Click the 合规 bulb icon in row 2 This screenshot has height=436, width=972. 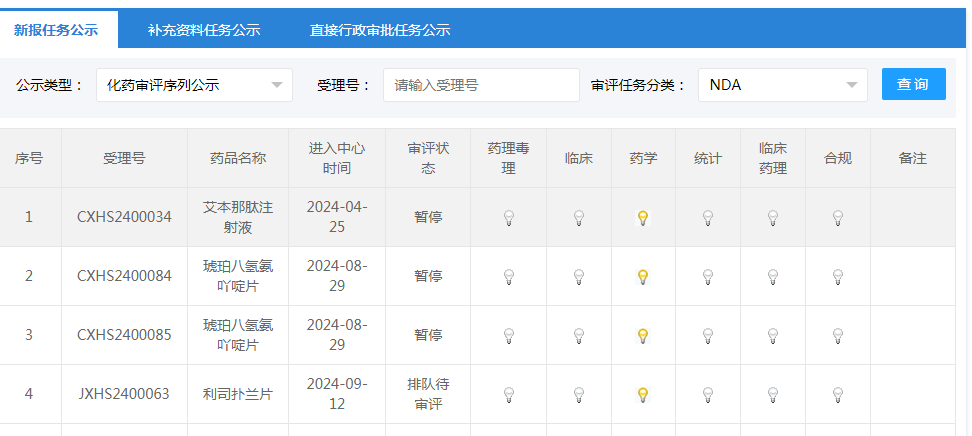tap(837, 277)
